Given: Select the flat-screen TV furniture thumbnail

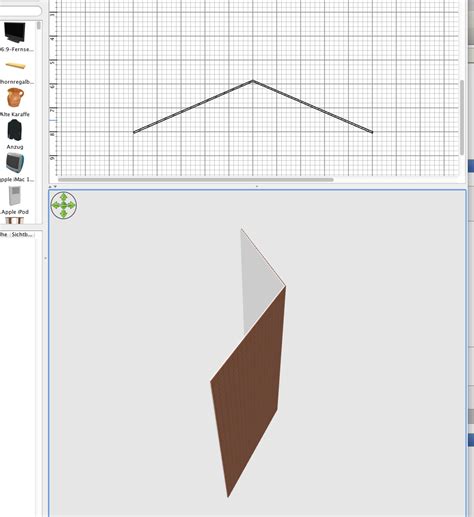Looking at the screenshot, I should pos(15,32).
